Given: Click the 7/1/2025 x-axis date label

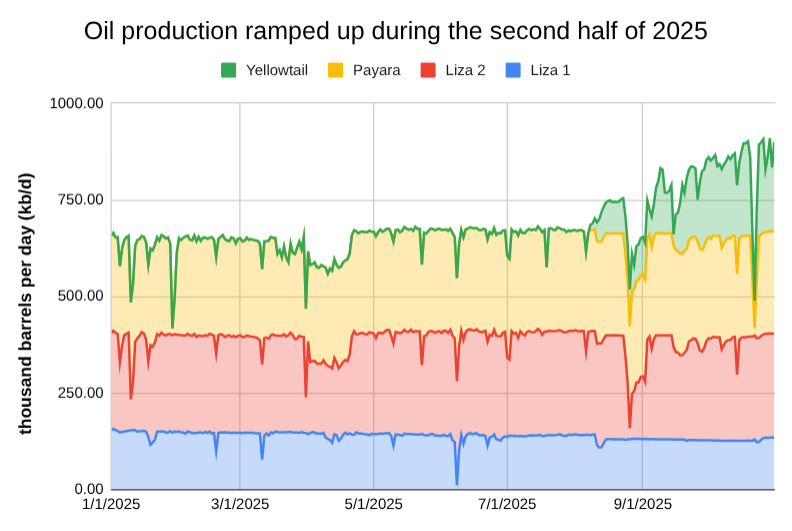Looking at the screenshot, I should tap(507, 504).
